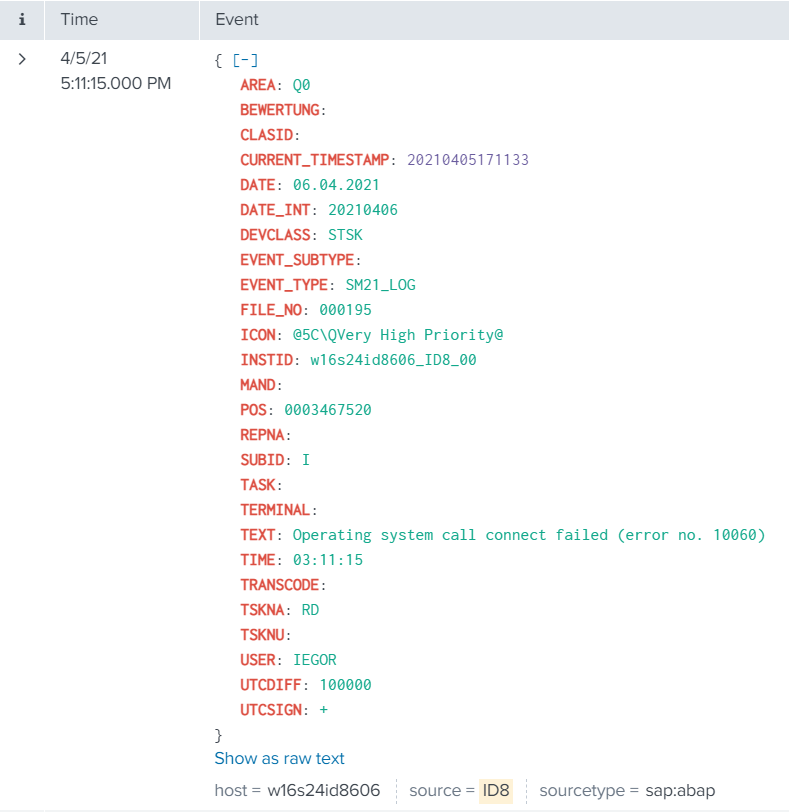
Task: Select sourcetype value sap:abap
Action: click(x=679, y=790)
